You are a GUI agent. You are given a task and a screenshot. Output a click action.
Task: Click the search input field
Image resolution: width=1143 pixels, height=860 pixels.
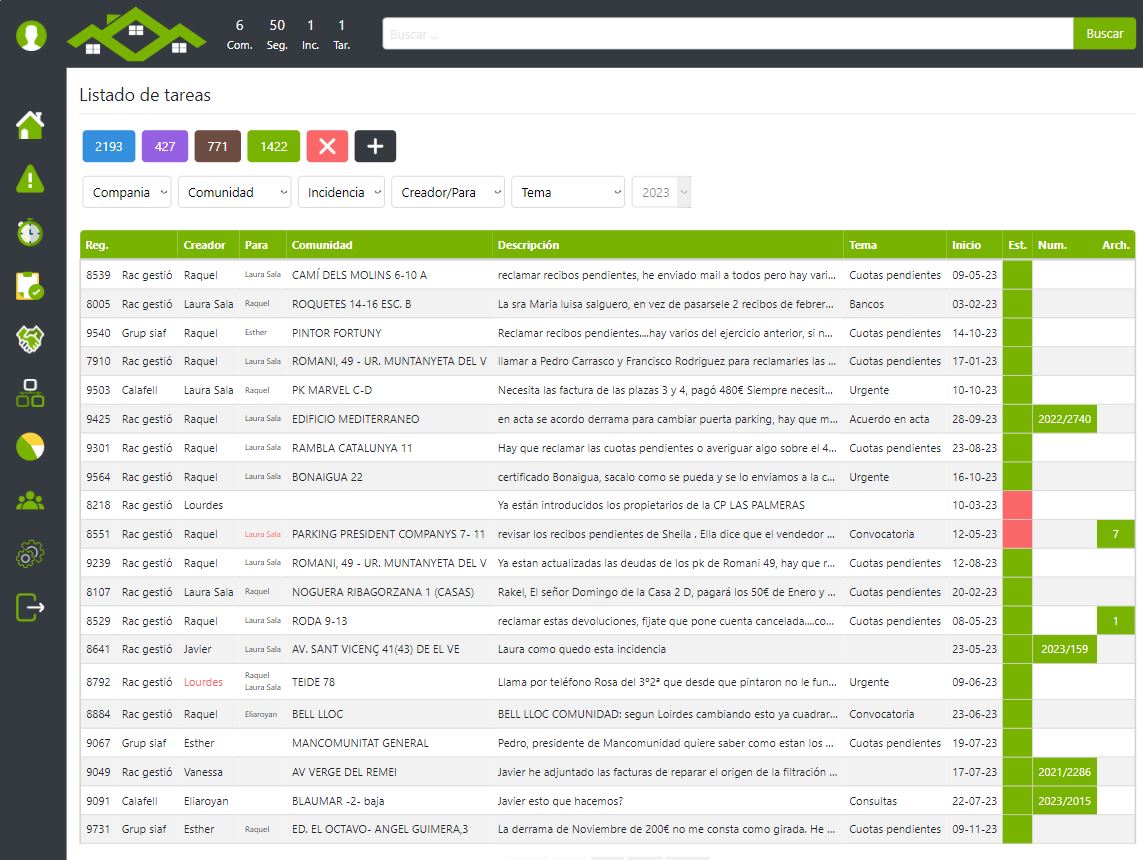click(727, 34)
